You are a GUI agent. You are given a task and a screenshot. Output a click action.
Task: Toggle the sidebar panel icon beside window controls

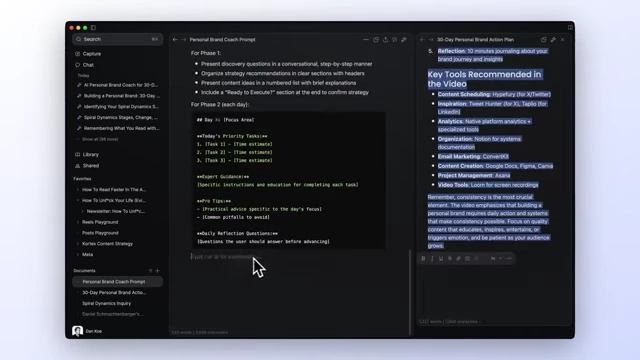(x=93, y=28)
